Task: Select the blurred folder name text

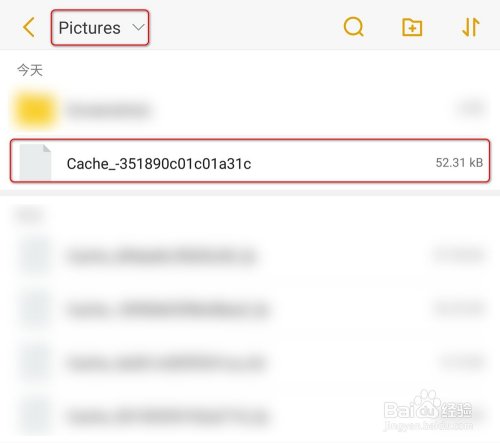Action: 109,110
